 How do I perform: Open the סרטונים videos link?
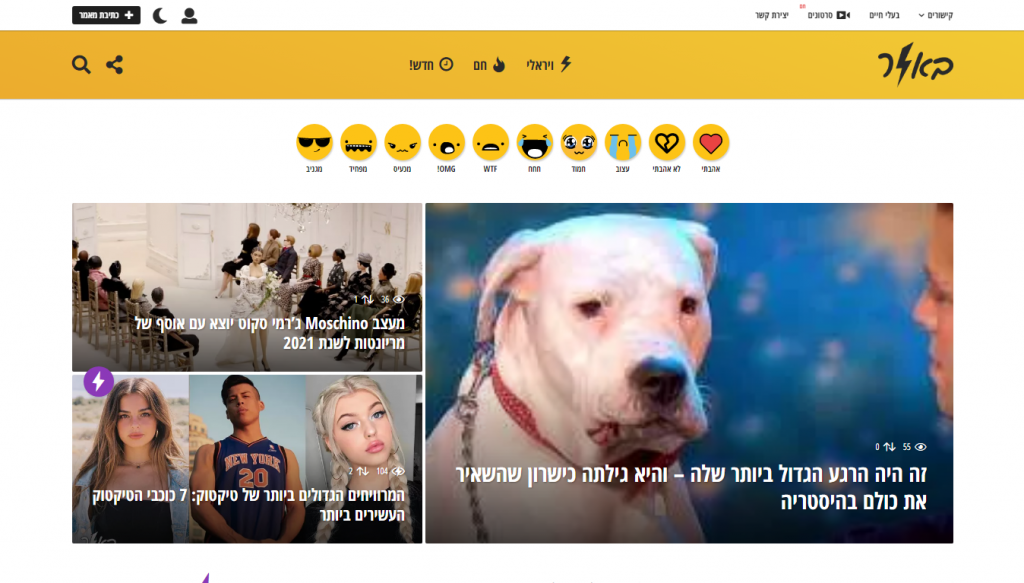point(828,15)
